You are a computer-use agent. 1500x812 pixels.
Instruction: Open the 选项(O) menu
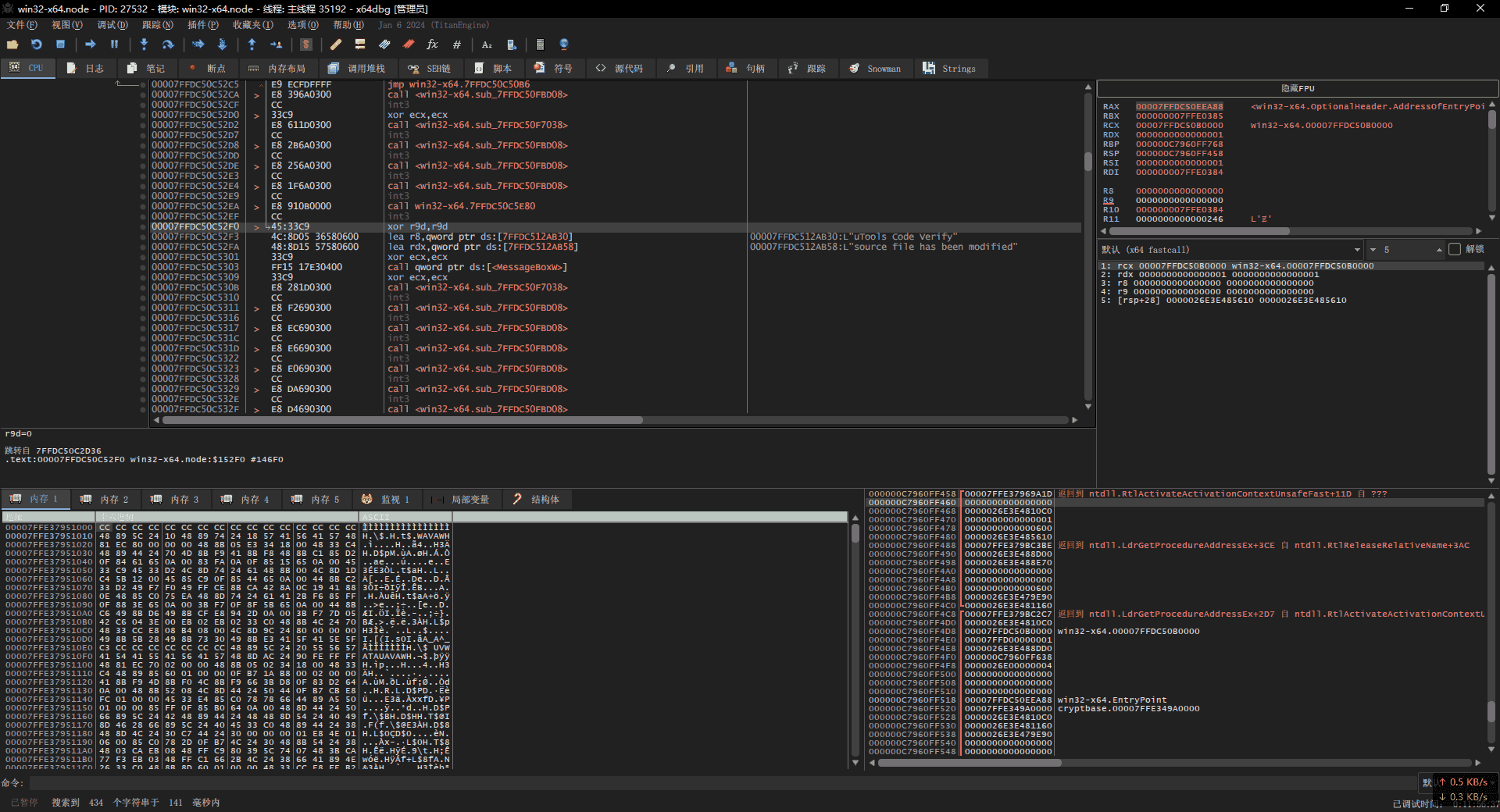[303, 25]
